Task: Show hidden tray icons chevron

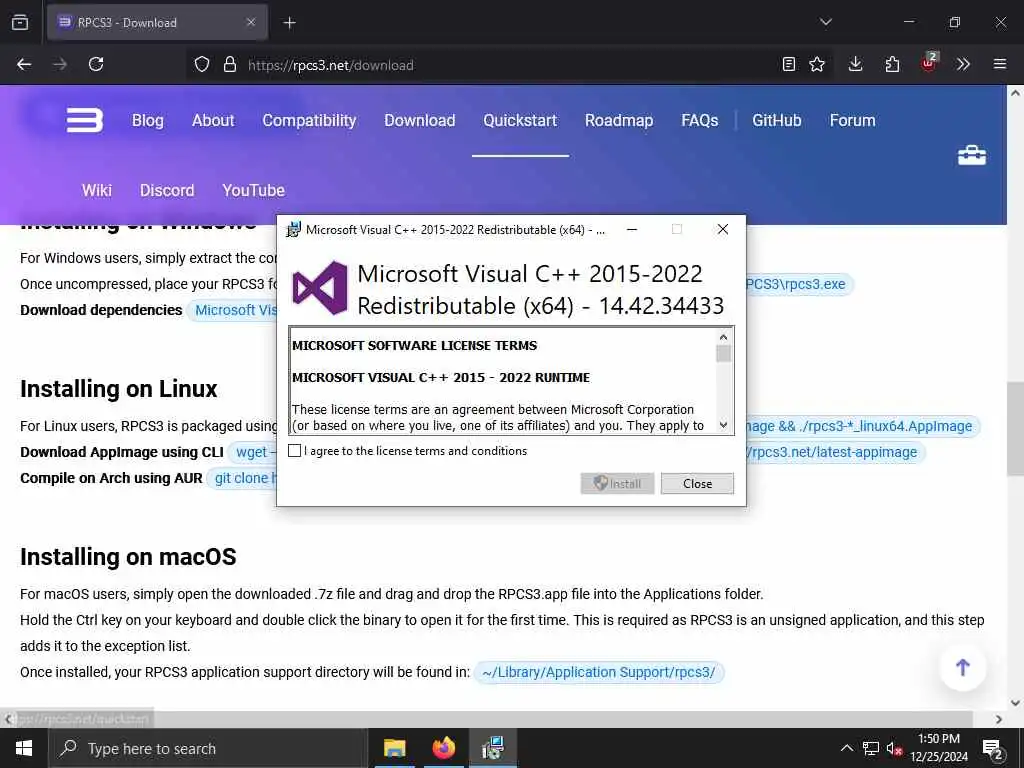Action: click(x=846, y=748)
